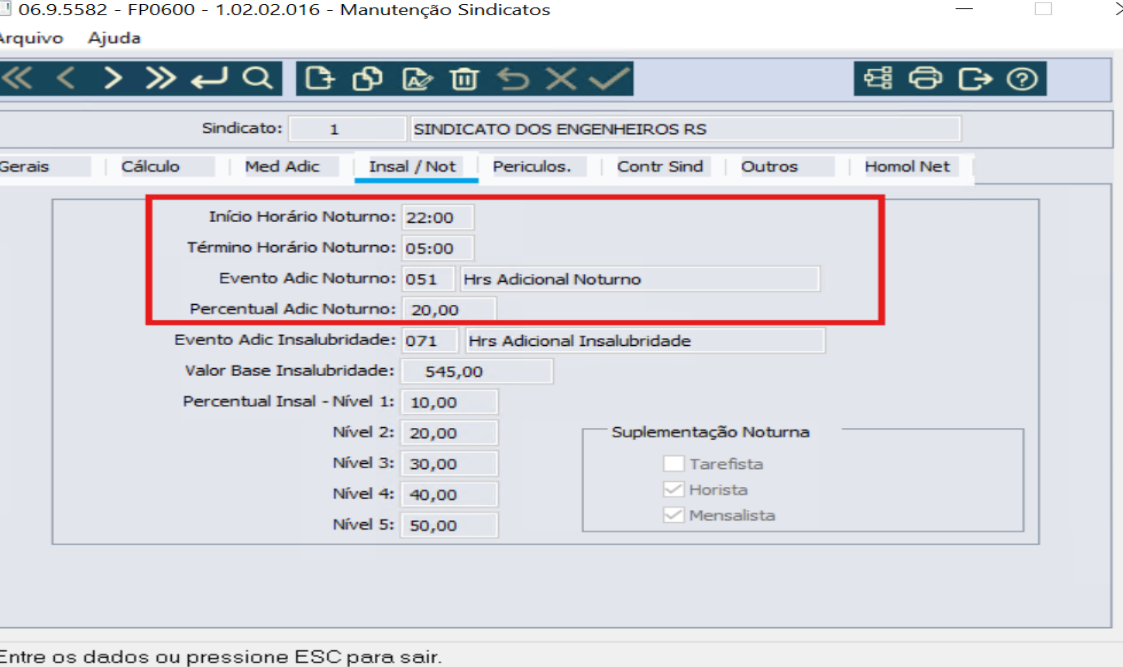This screenshot has width=1123, height=667.
Task: Switch to the Med Adic tab
Action: tap(291, 166)
